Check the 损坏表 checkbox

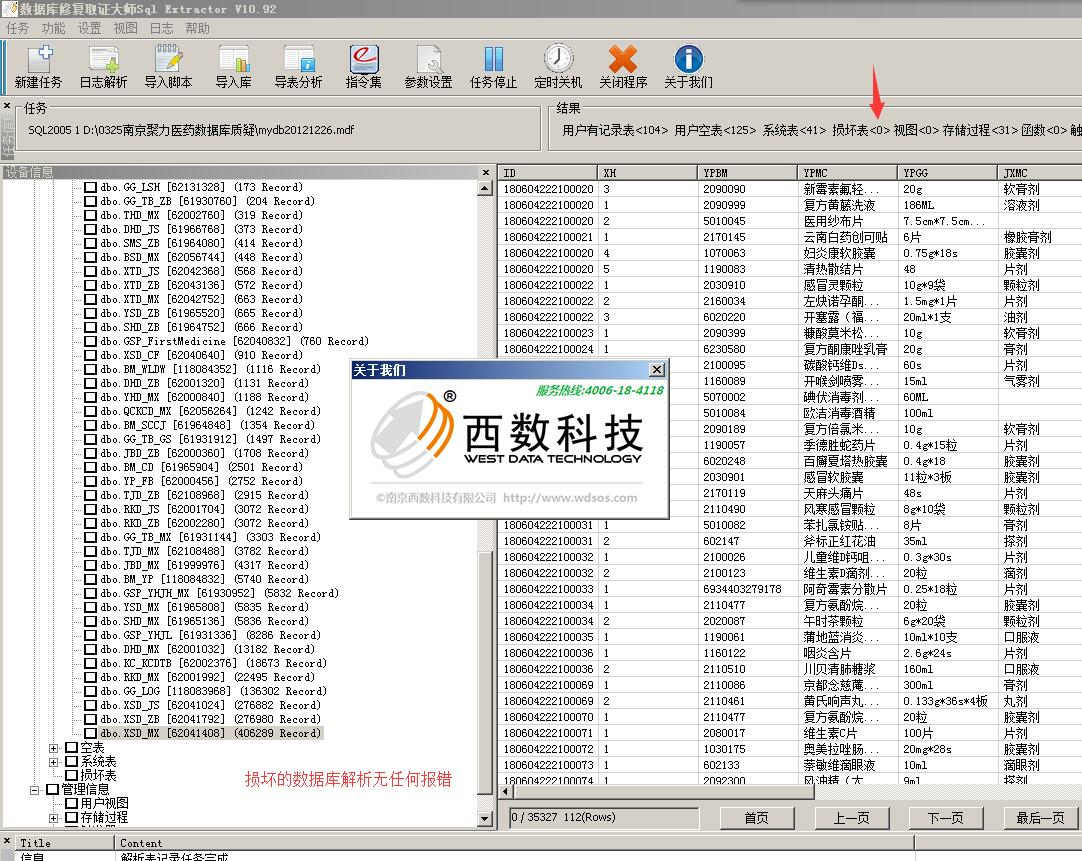pos(70,773)
